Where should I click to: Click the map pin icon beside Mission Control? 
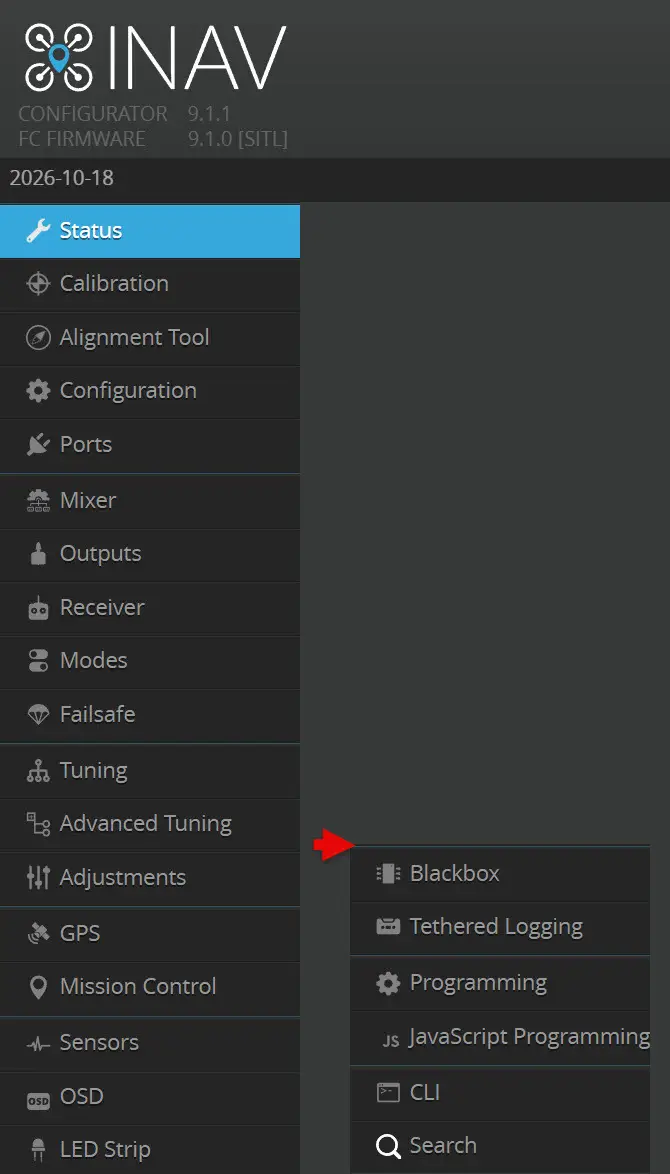pos(37,987)
